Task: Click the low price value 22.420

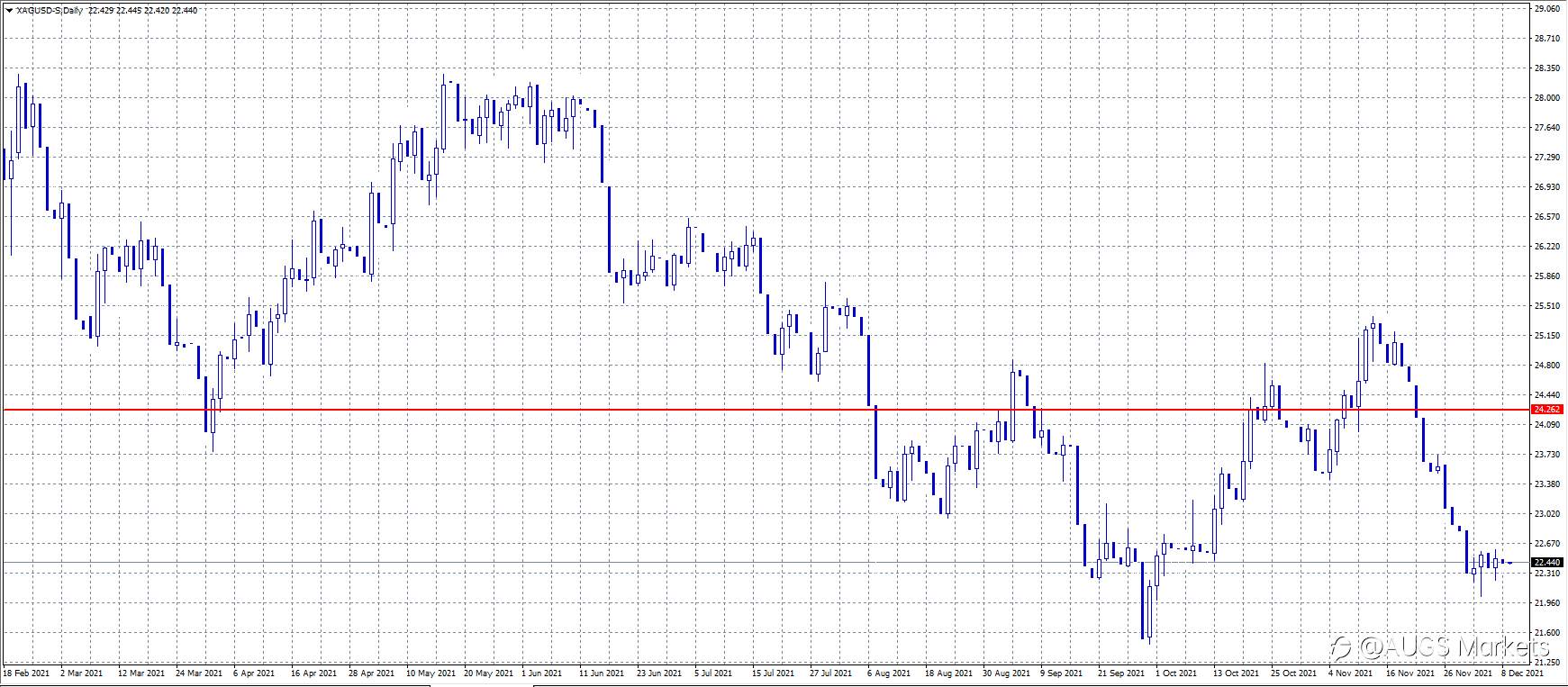Action: pyautogui.click(x=157, y=10)
